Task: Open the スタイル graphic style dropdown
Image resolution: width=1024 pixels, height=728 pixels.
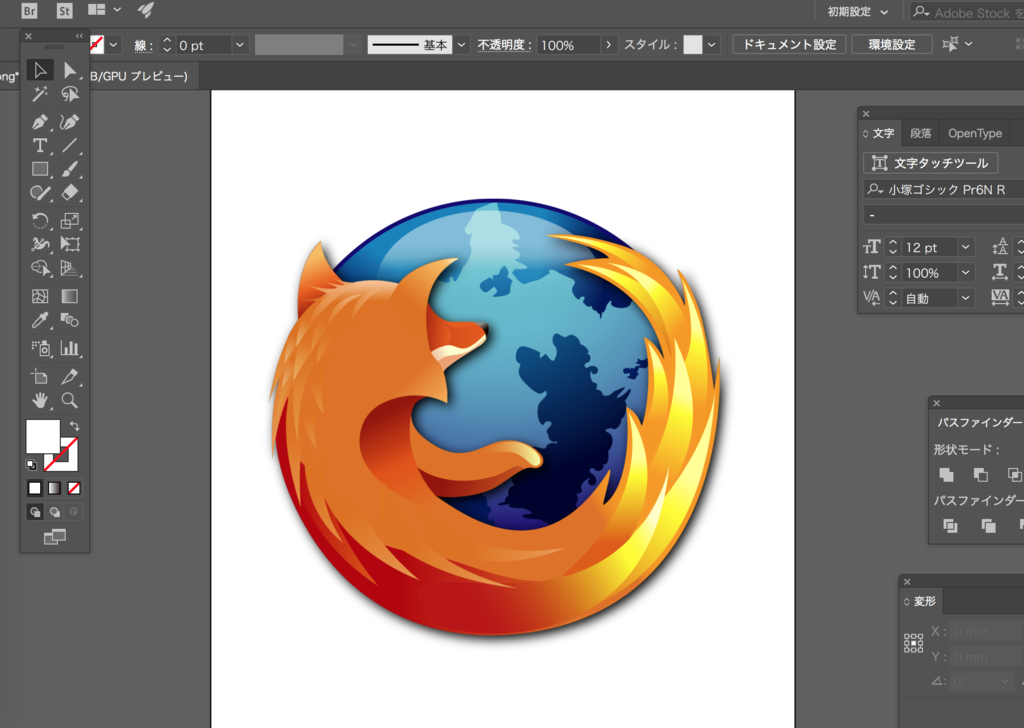Action: coord(711,45)
